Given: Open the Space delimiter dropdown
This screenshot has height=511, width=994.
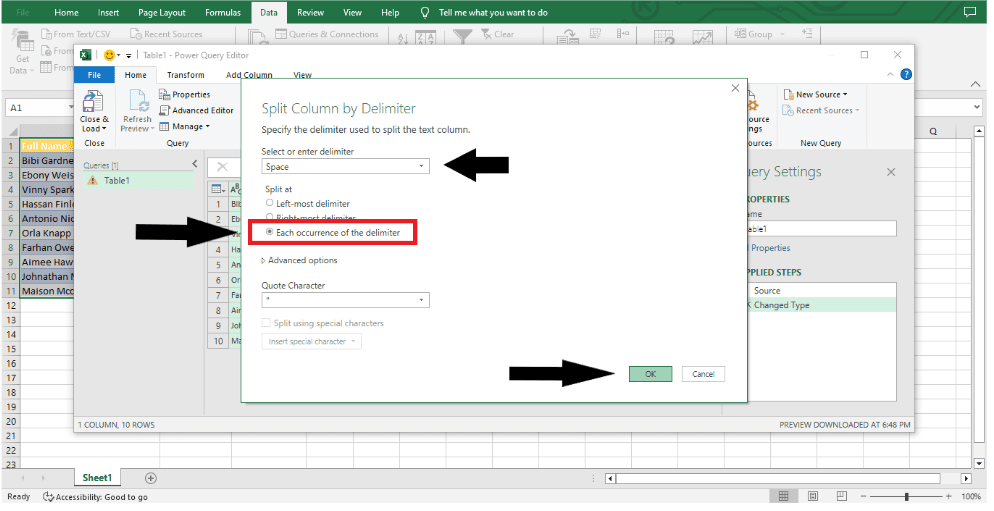Looking at the screenshot, I should (x=421, y=167).
